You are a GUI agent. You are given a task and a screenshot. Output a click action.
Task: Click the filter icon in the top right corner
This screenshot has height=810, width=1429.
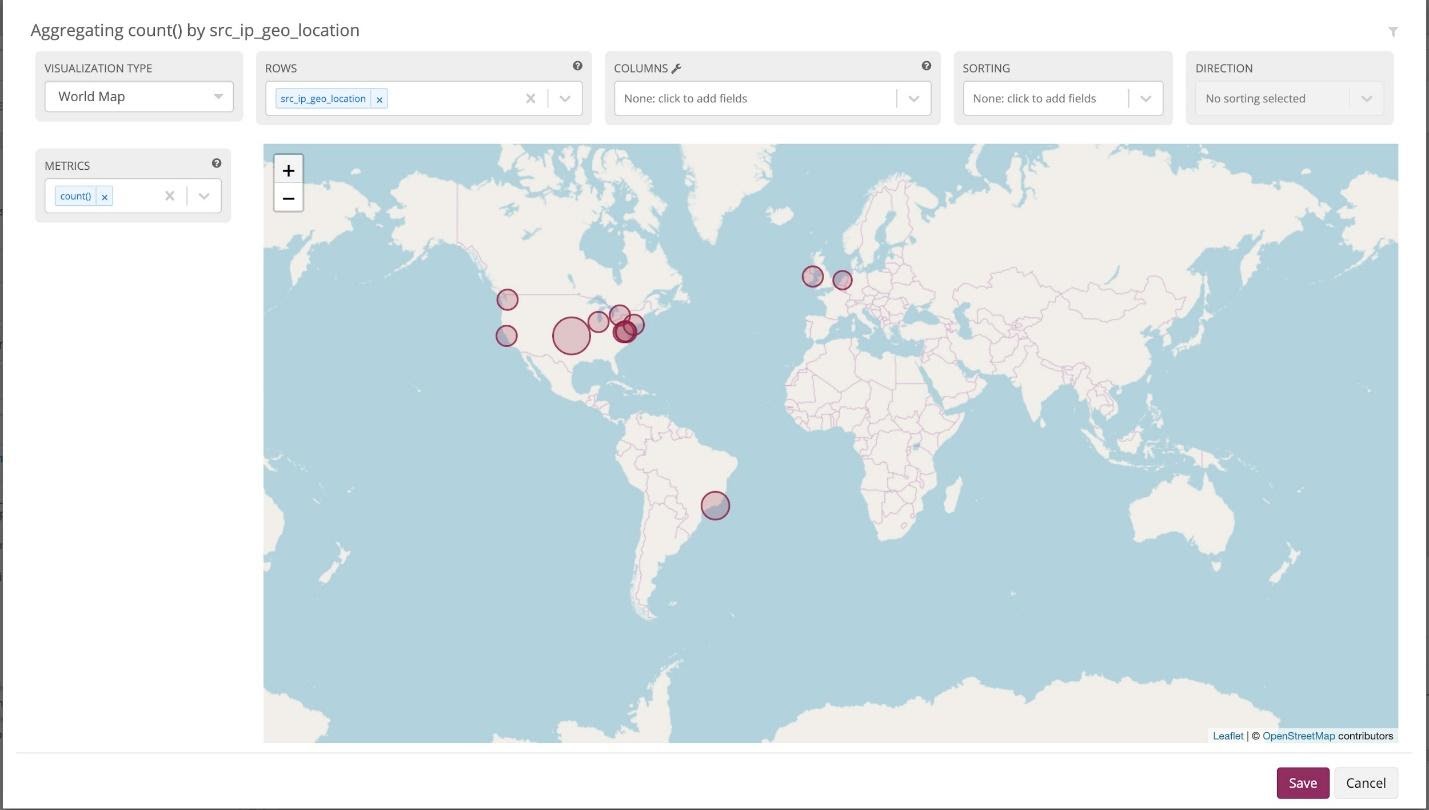tap(1394, 30)
